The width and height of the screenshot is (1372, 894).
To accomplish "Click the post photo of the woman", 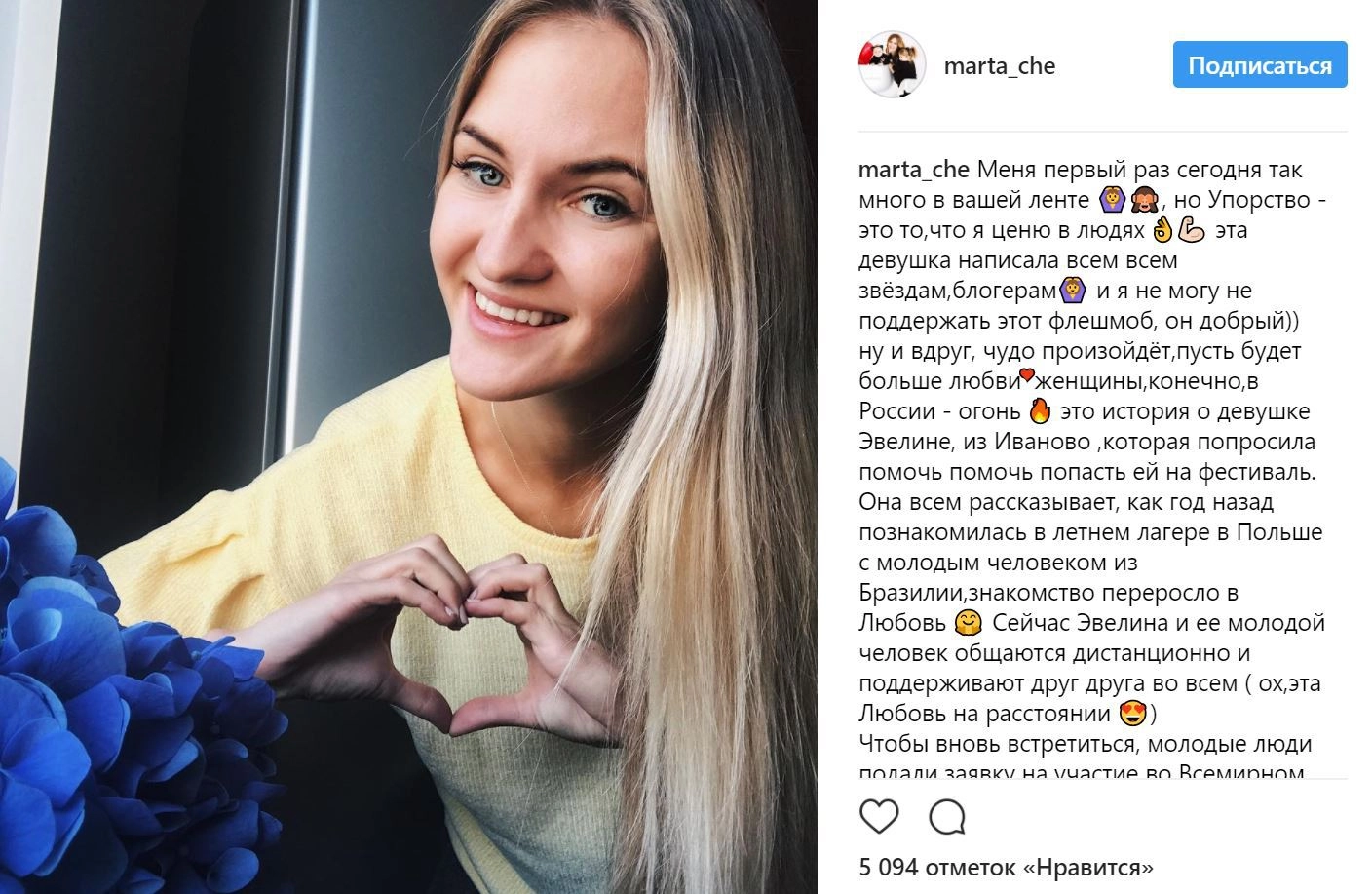I will point(408,447).
